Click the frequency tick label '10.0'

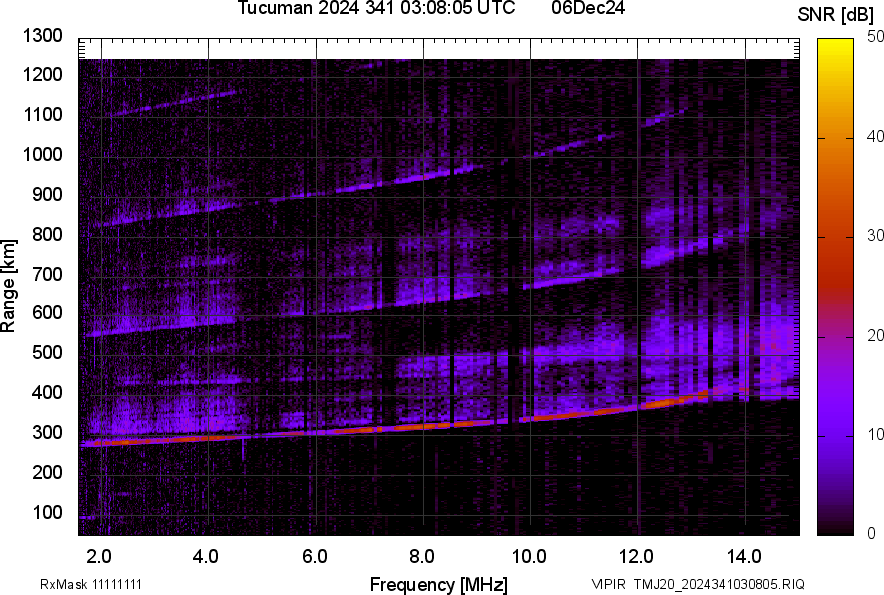coord(528,557)
